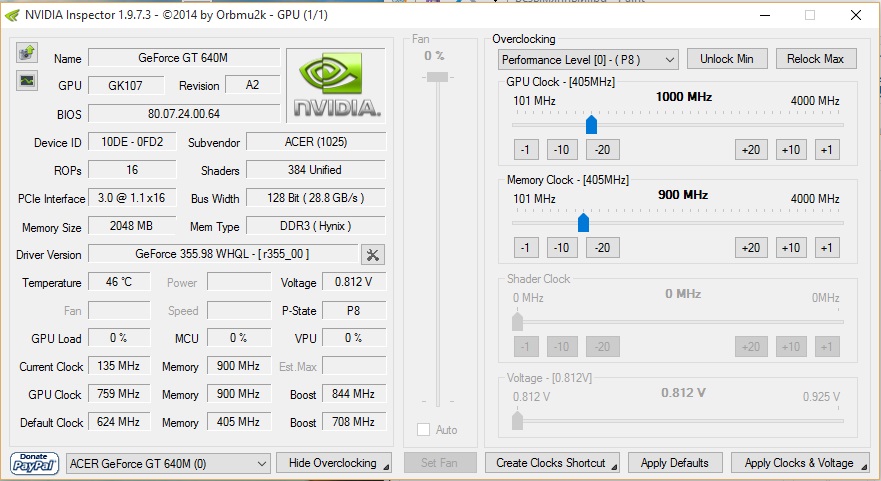Click the Voltage value 0.812 V
This screenshot has height=481, width=881.
coord(354,282)
